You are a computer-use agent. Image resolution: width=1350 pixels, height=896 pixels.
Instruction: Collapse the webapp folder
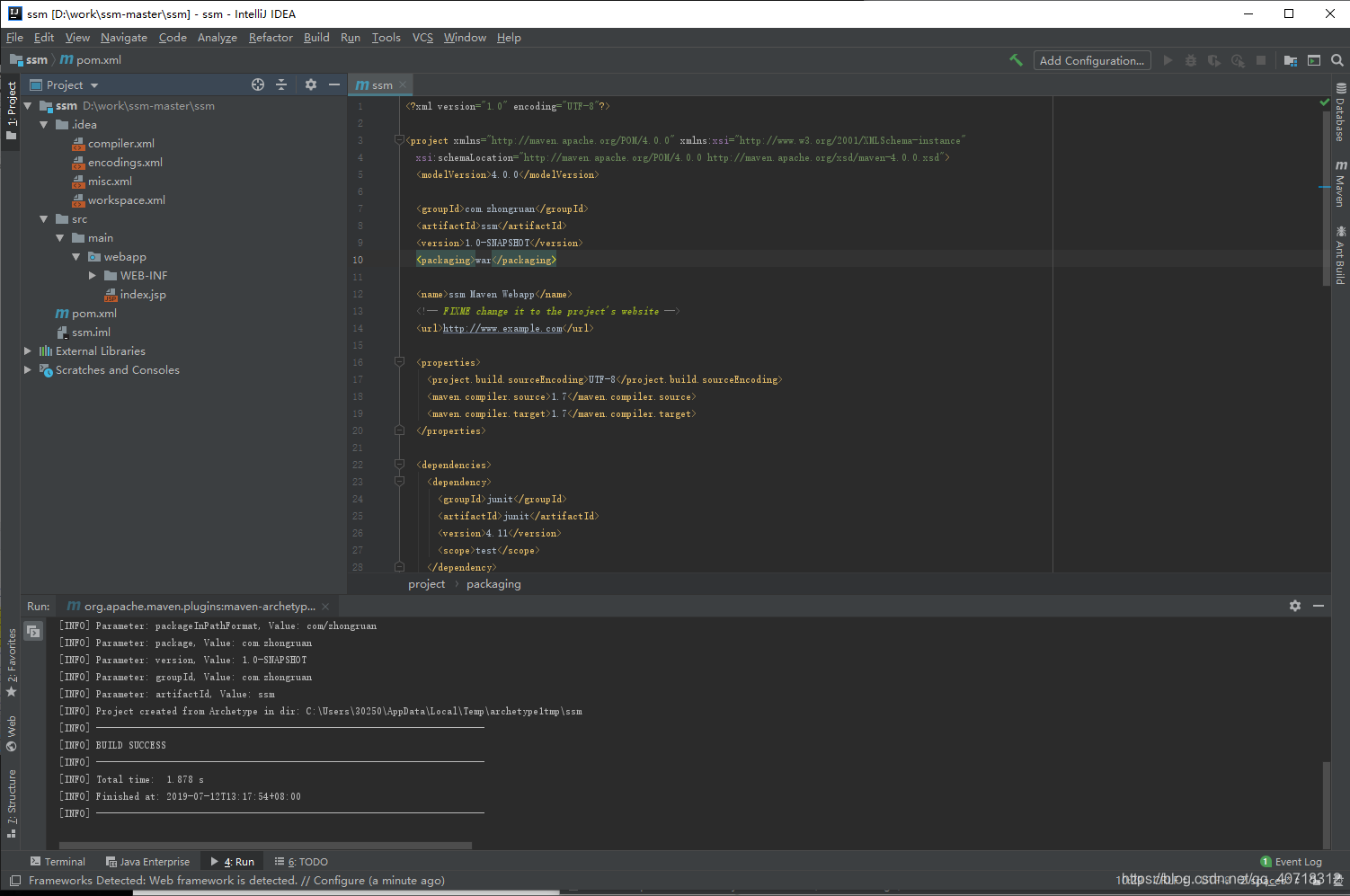point(76,257)
